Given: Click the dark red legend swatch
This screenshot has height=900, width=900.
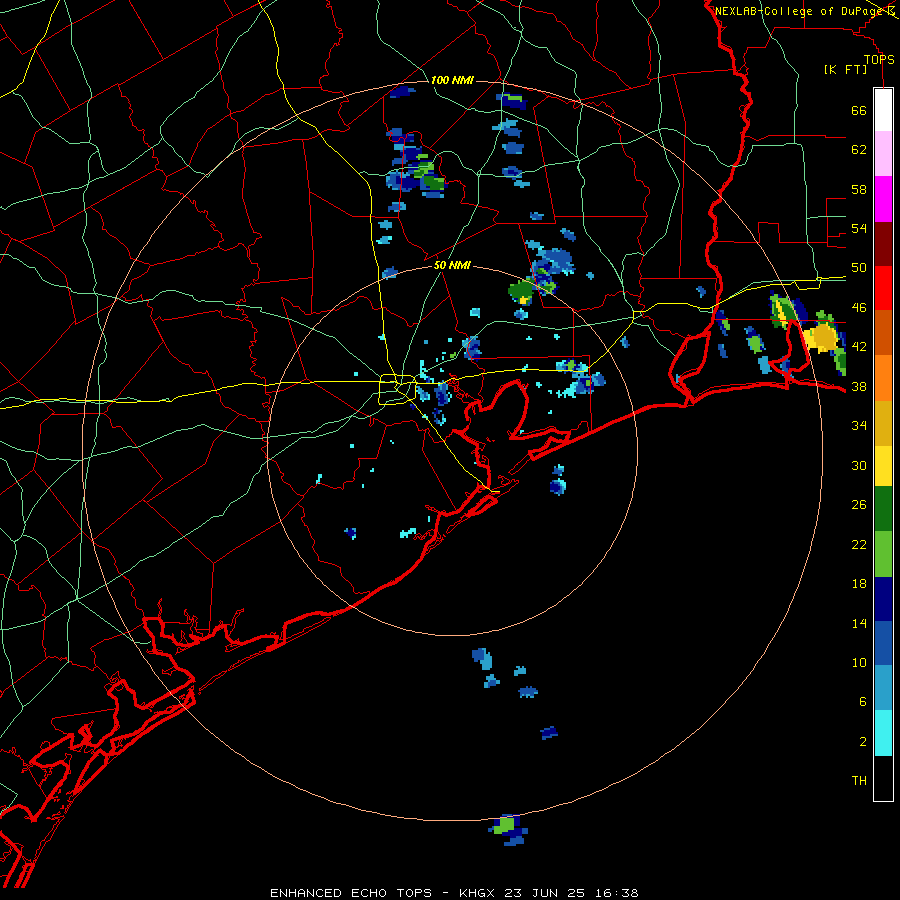Looking at the screenshot, I should pyautogui.click(x=883, y=244).
